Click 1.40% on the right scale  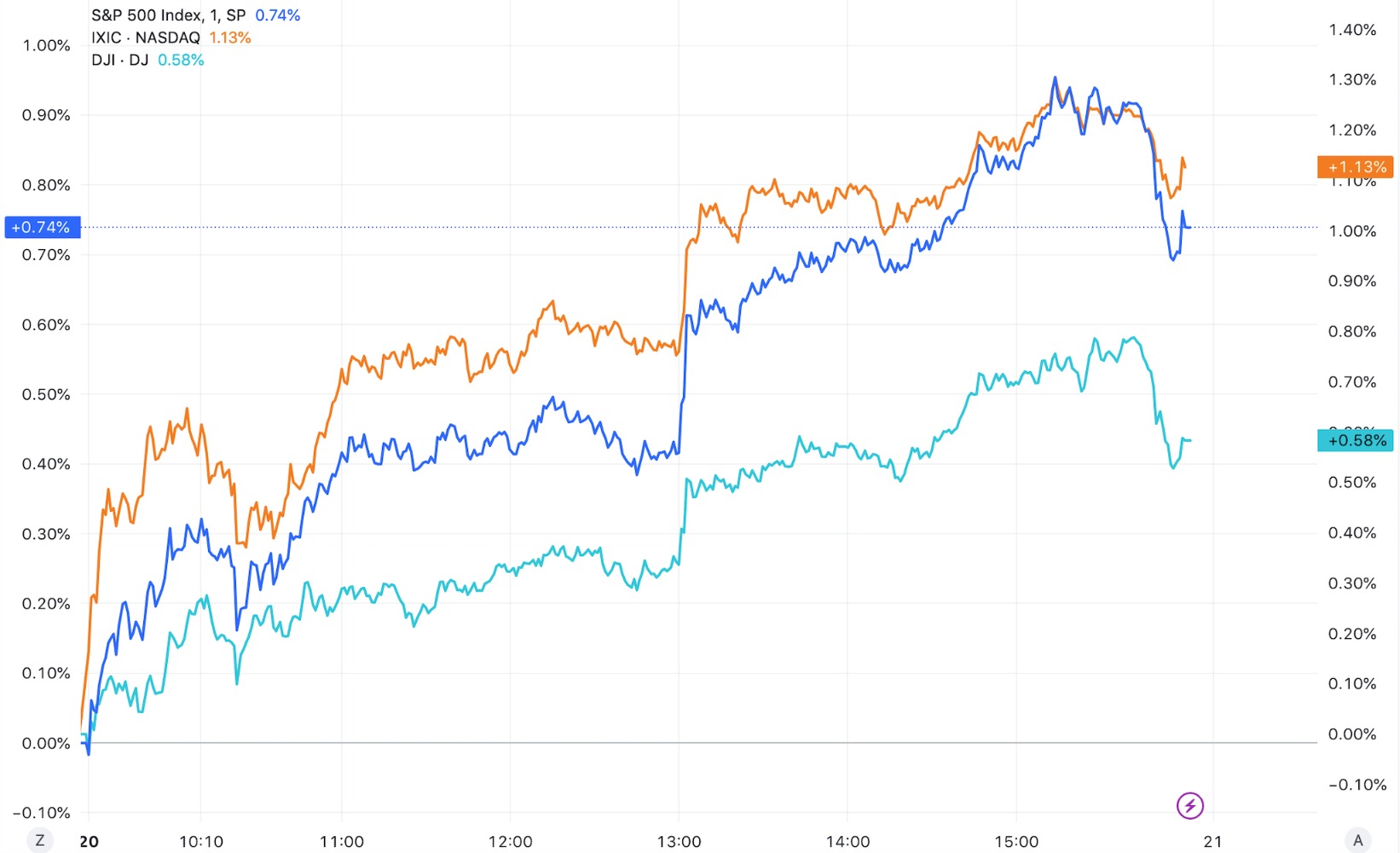pos(1352,30)
